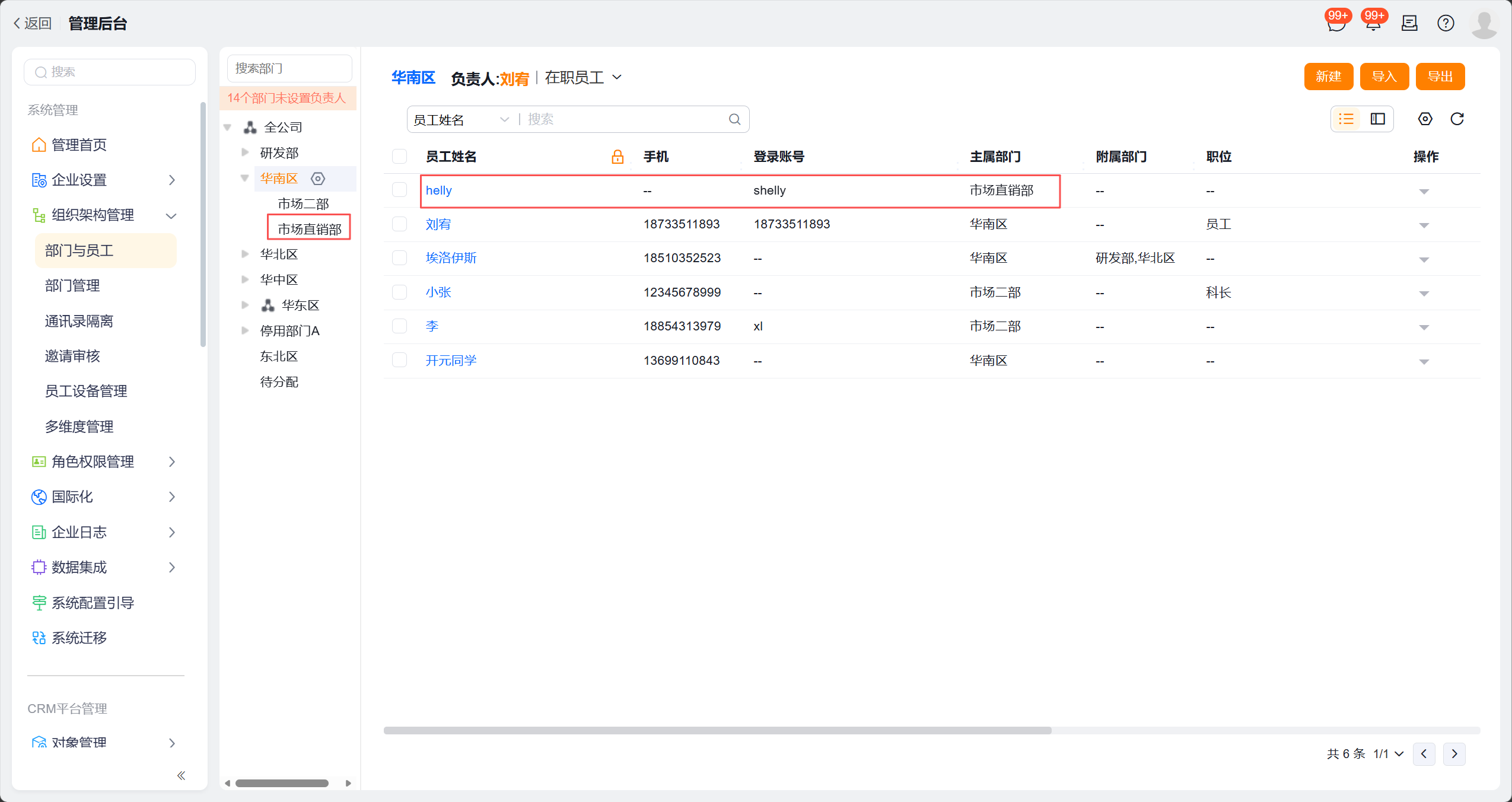The width and height of the screenshot is (1512, 802).
Task: Open the 在职员工 status dropdown
Action: click(x=584, y=77)
